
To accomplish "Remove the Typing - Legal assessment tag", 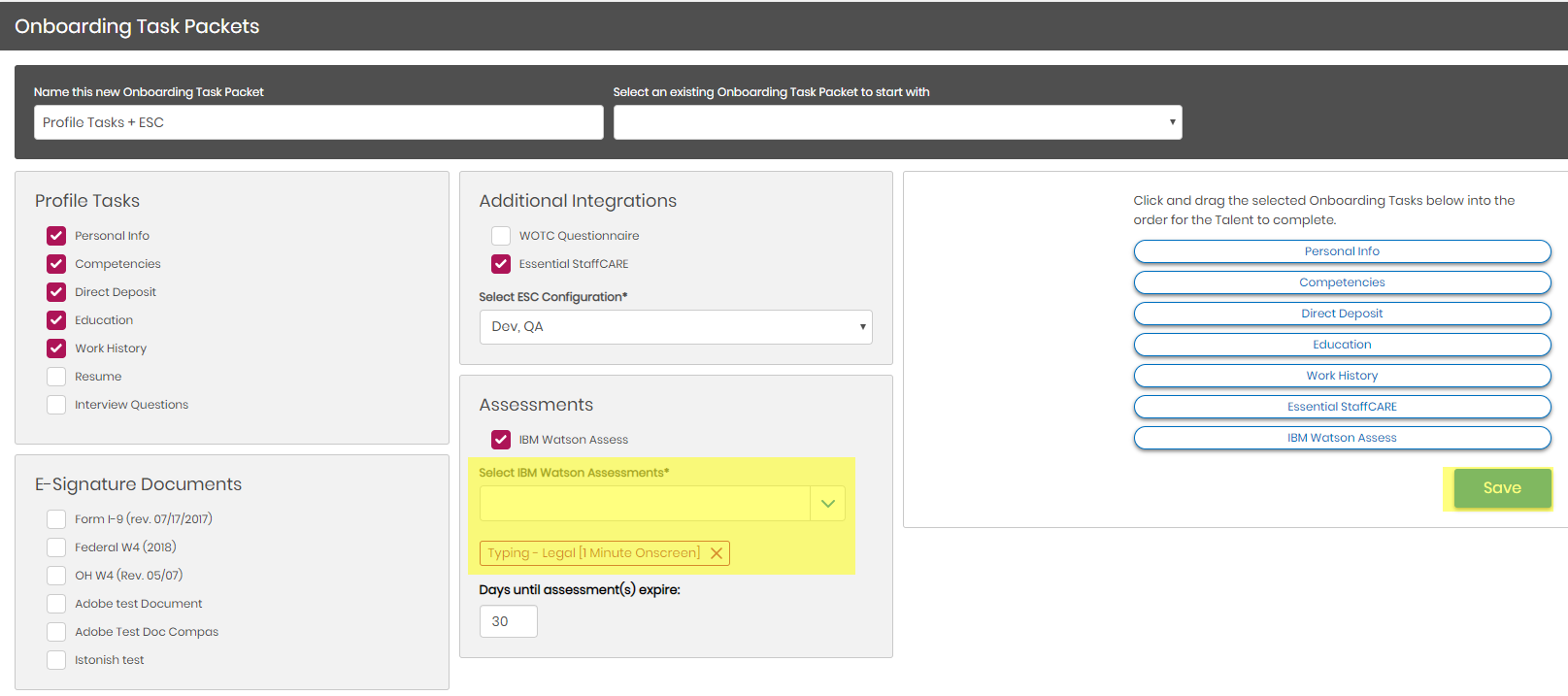I will point(717,553).
